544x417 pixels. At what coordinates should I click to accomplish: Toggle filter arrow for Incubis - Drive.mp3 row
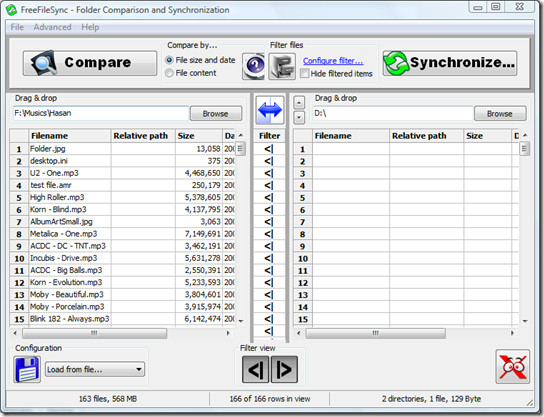[x=269, y=258]
